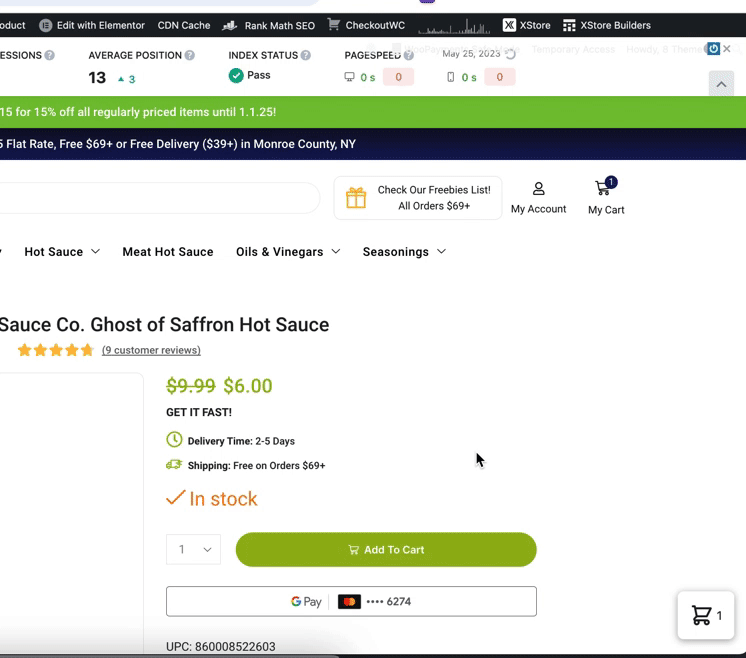Click the refresh icon beside May 25, 2023
This screenshot has width=746, height=658.
pyautogui.click(x=510, y=54)
